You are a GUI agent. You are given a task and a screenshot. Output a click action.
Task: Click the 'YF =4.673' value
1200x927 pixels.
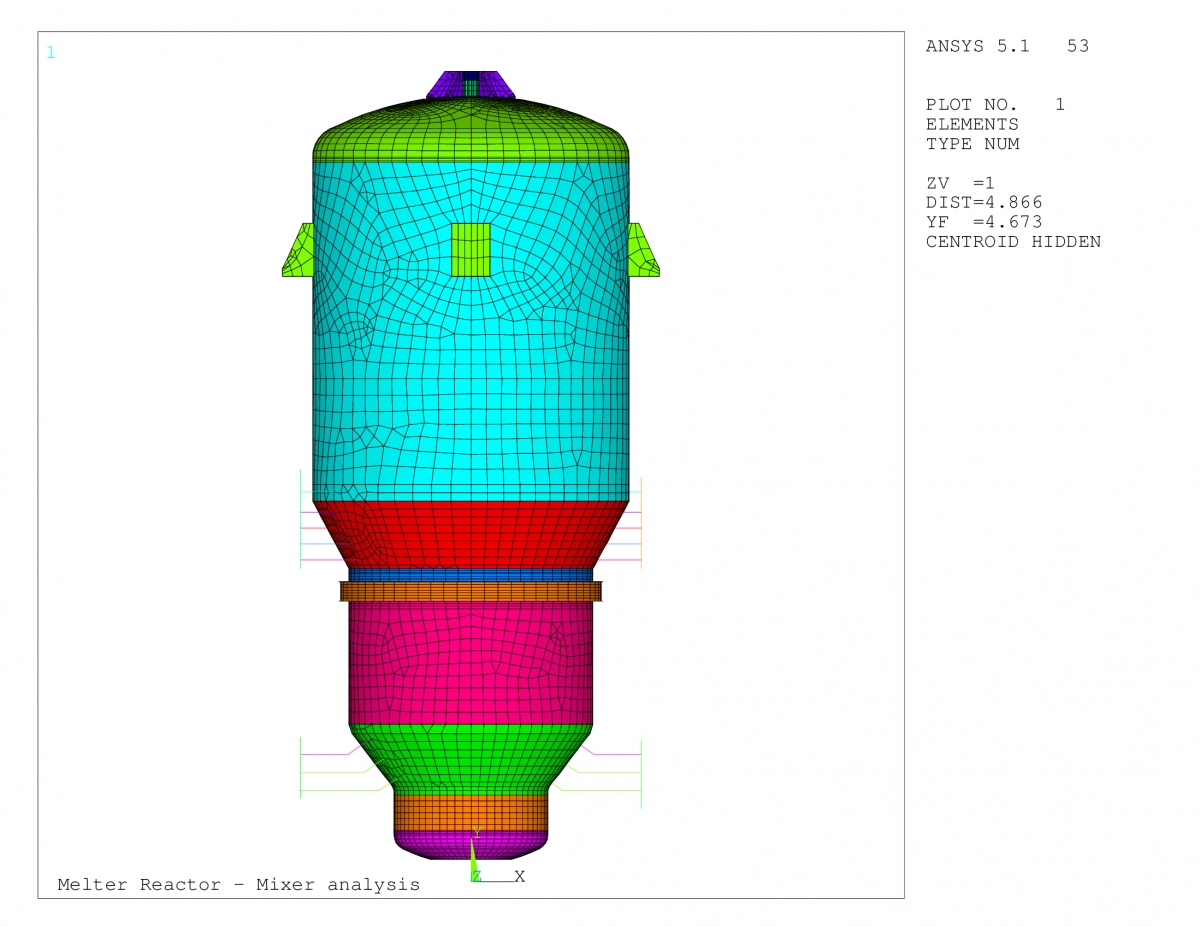pos(984,222)
